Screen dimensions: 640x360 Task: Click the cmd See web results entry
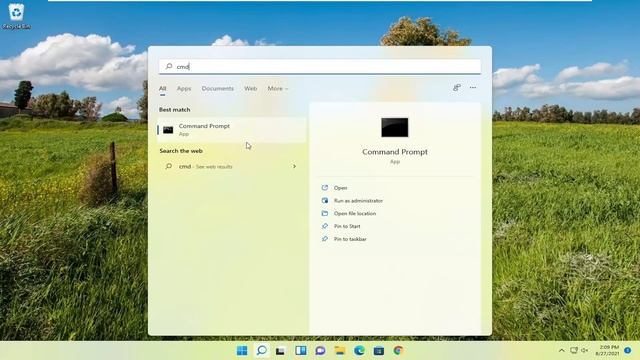point(231,167)
